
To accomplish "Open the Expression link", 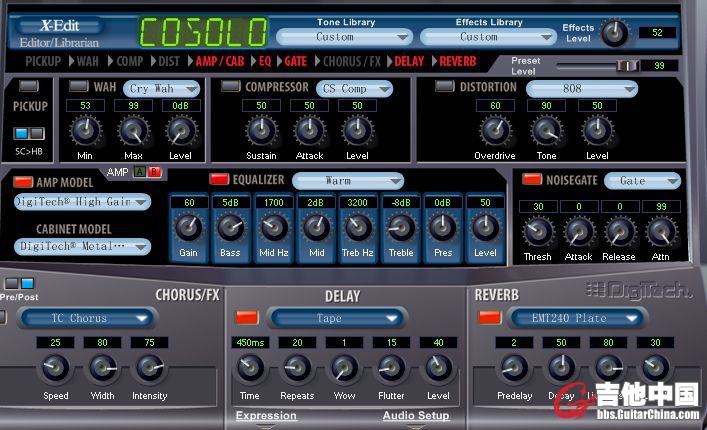I will [x=266, y=416].
